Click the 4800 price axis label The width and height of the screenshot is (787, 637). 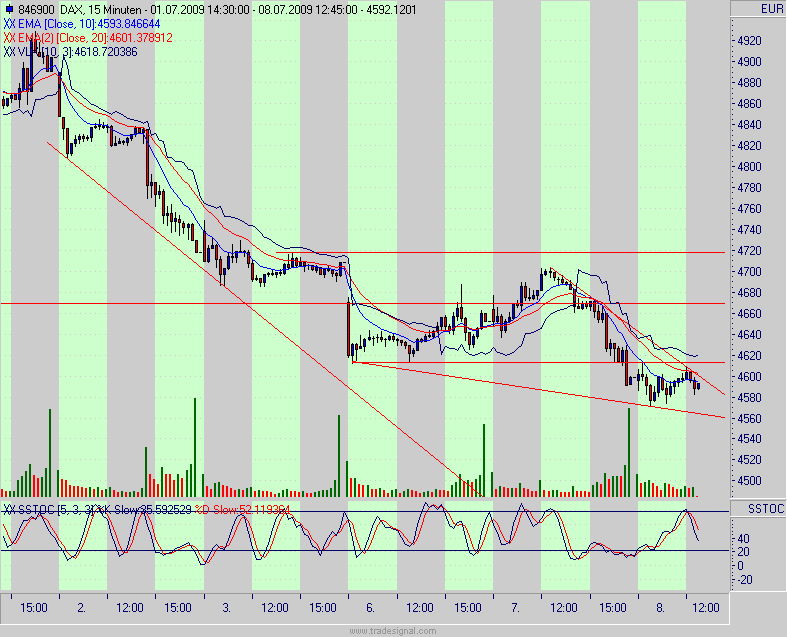(x=749, y=167)
